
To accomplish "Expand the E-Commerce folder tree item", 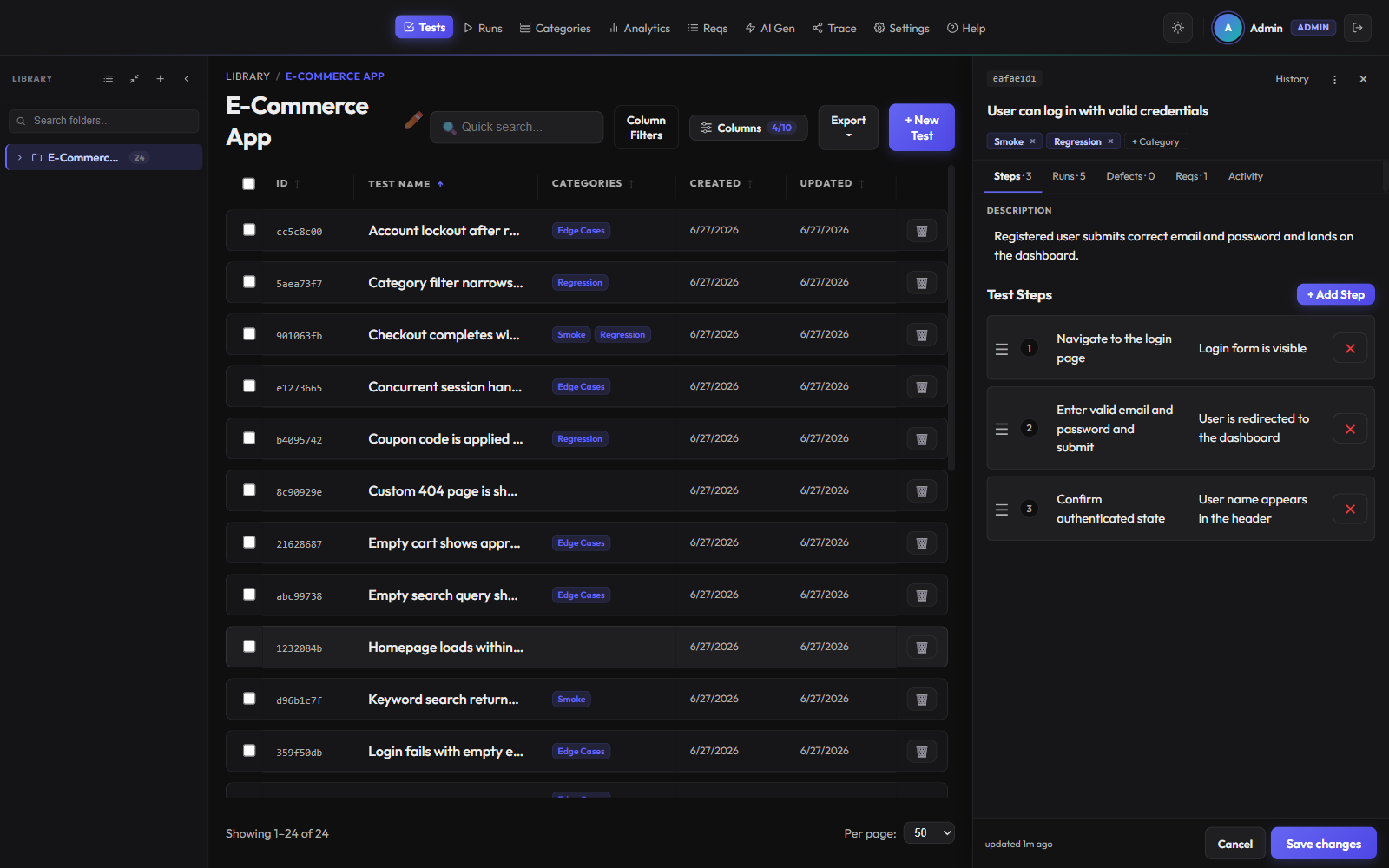I will (20, 157).
